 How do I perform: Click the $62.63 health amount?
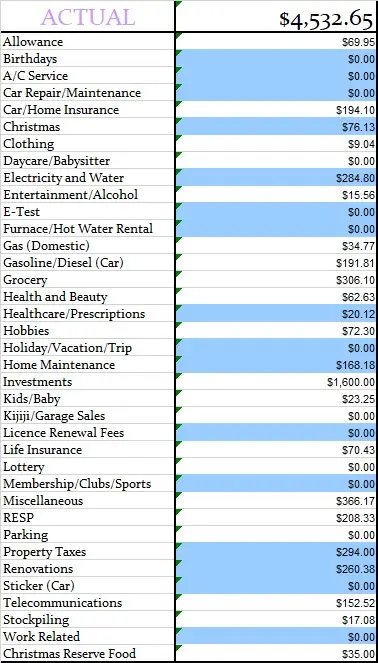click(x=359, y=297)
